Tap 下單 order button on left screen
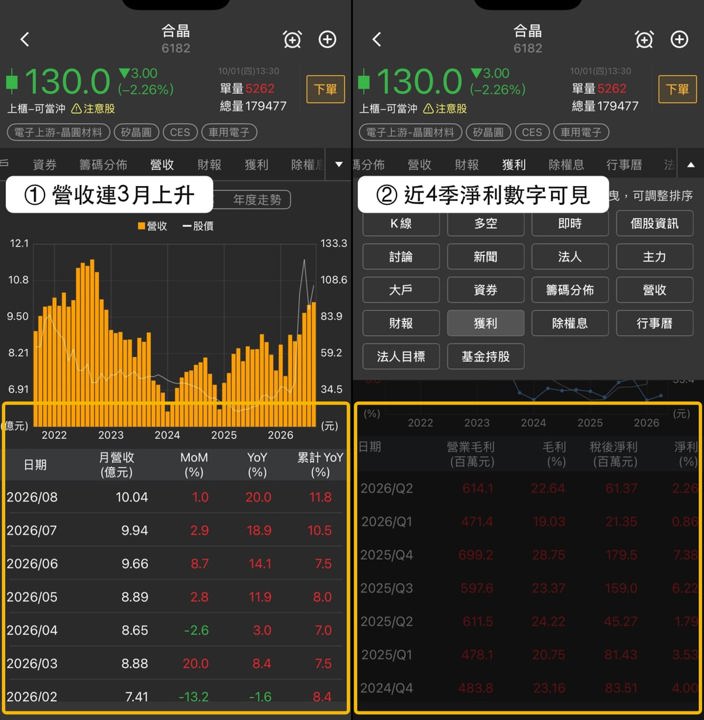This screenshot has height=720, width=704. [325, 89]
